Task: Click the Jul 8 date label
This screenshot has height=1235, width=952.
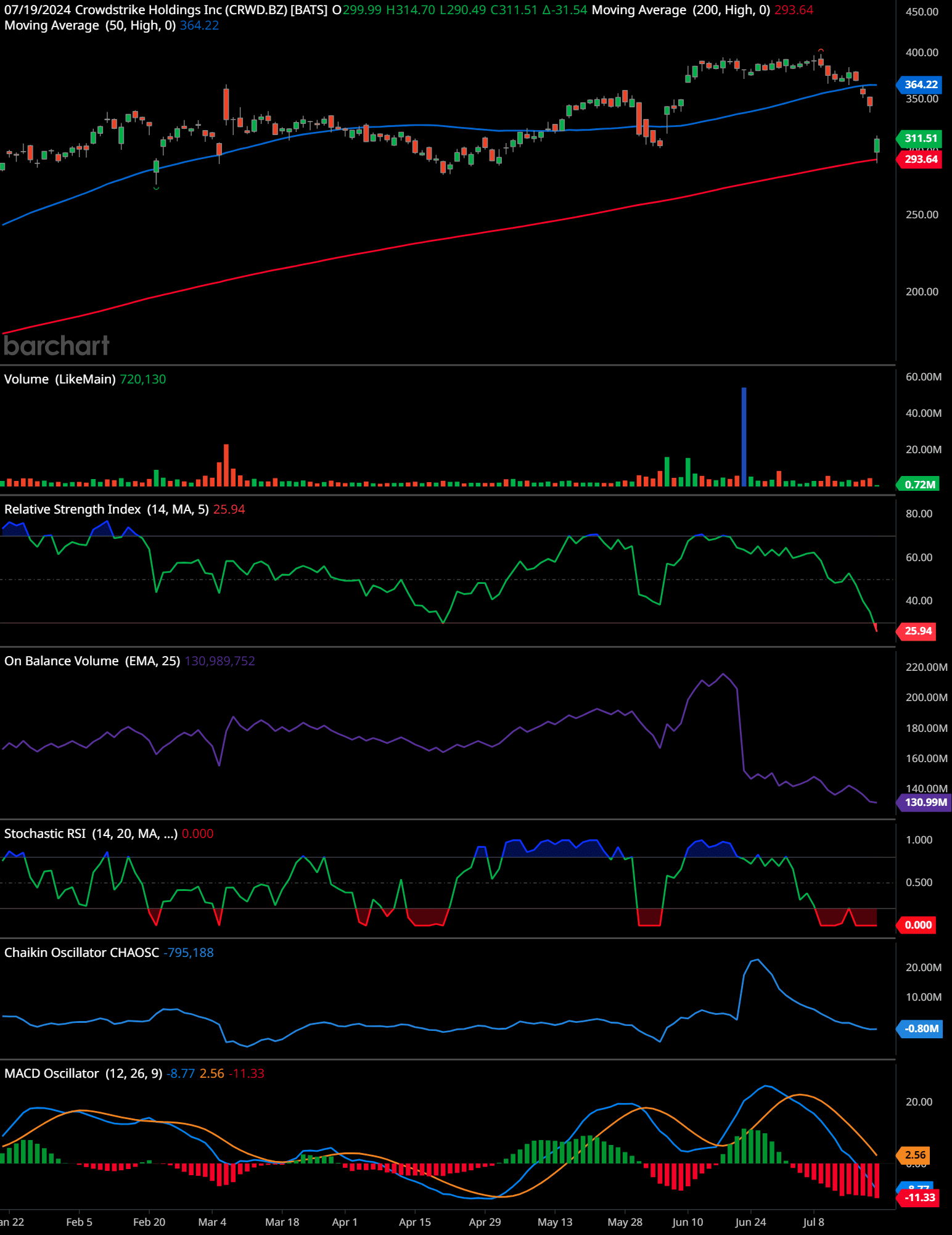Action: coord(813,1222)
